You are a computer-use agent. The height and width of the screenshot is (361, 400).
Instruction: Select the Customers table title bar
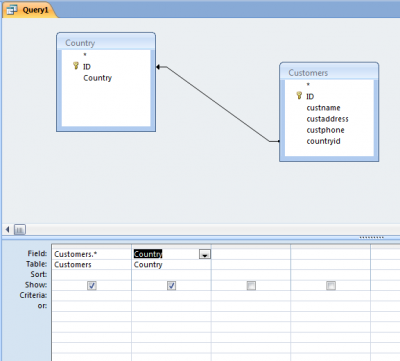coord(329,72)
